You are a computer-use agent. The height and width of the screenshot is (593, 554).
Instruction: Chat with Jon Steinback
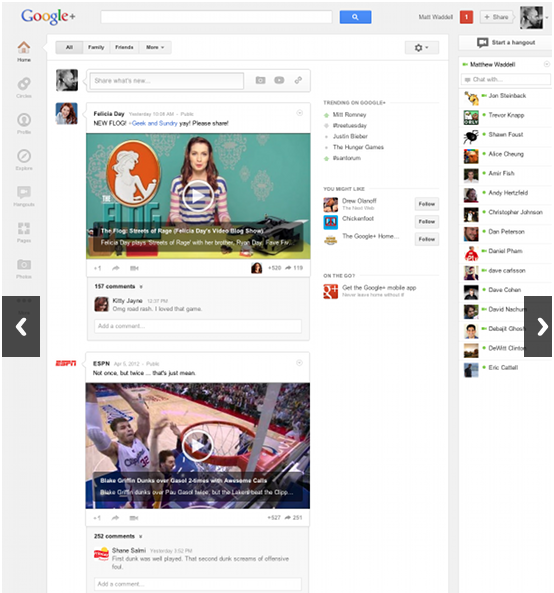[506, 98]
